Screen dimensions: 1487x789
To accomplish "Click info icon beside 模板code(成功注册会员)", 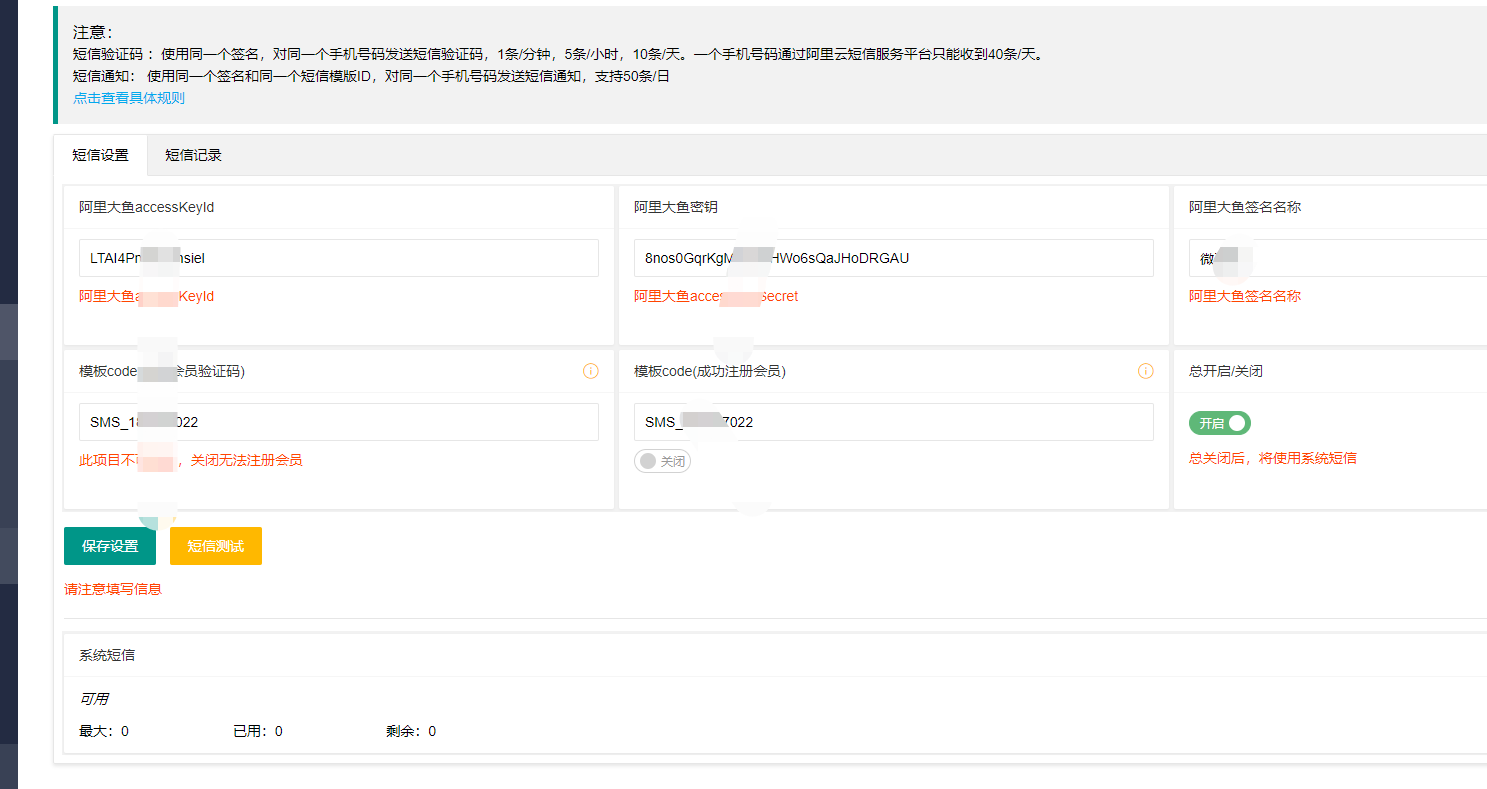I will click(x=1146, y=371).
